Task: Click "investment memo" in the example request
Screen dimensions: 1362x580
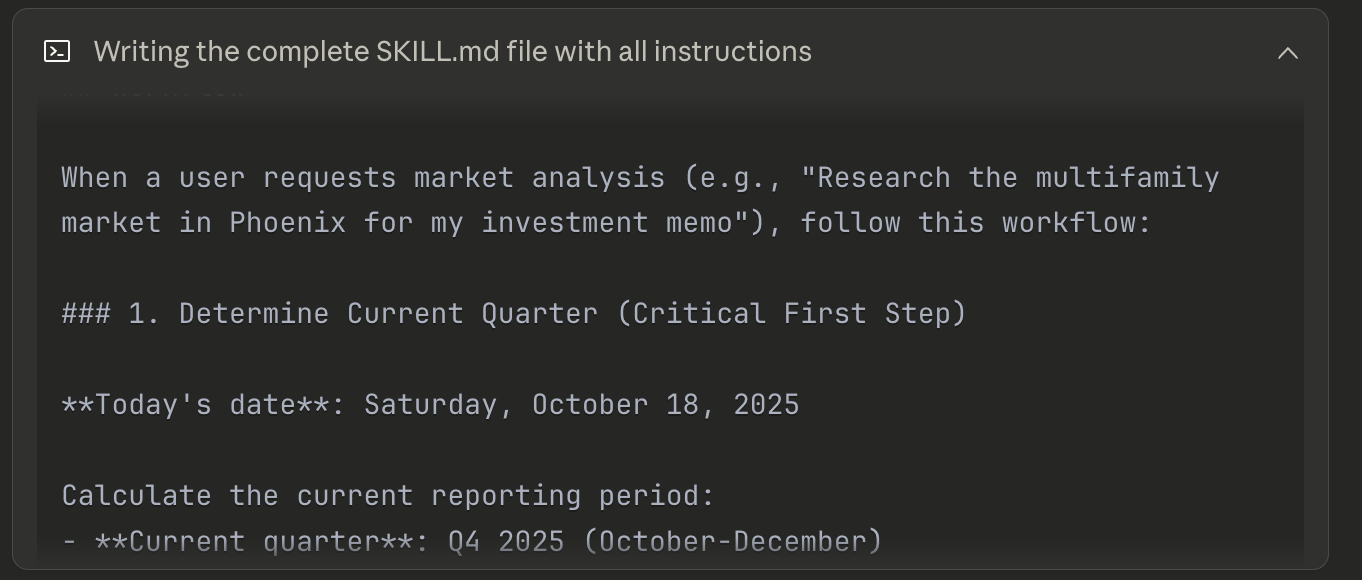Action: pos(606,222)
